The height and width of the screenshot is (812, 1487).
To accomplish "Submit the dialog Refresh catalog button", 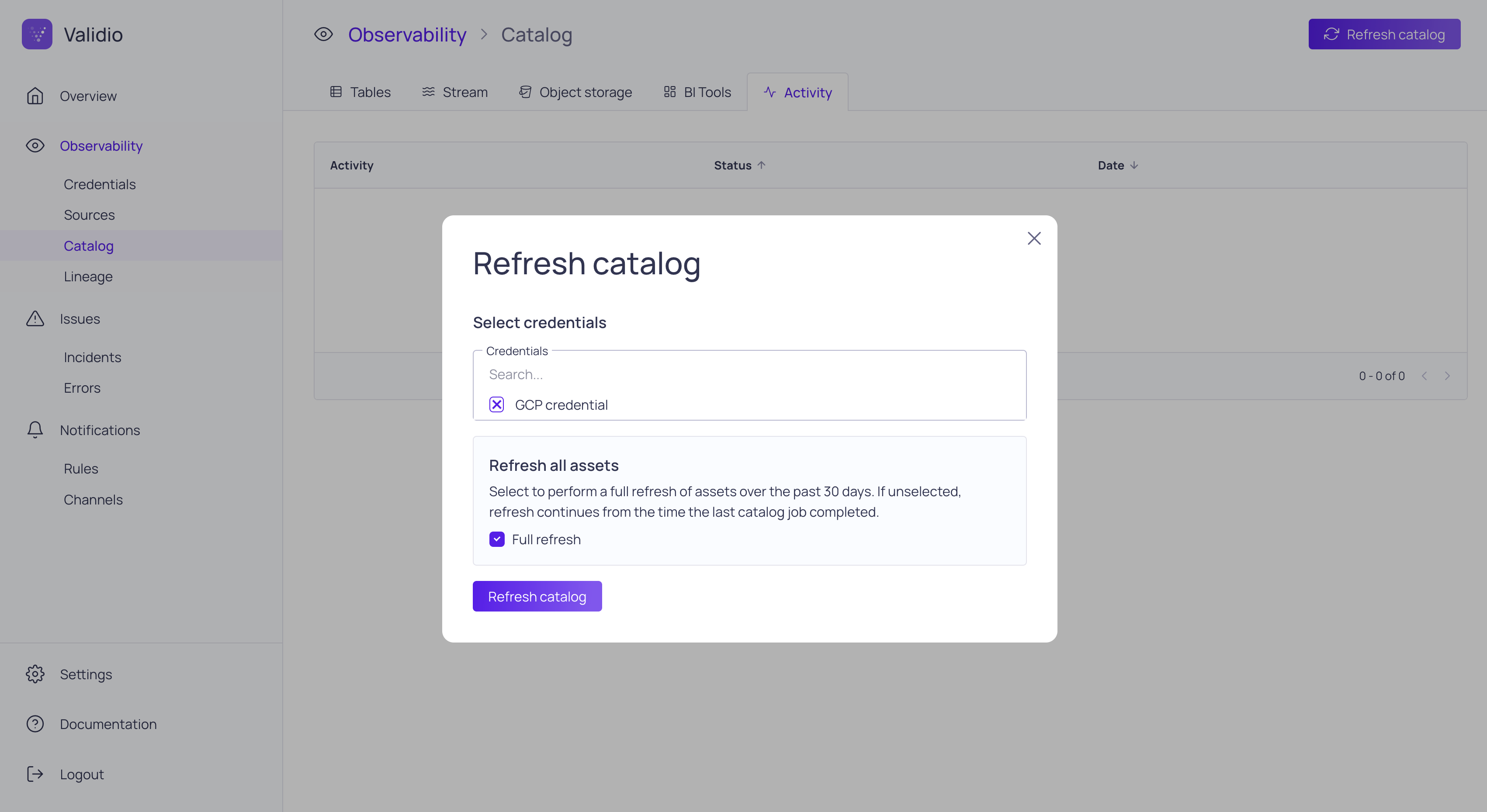I will click(537, 596).
